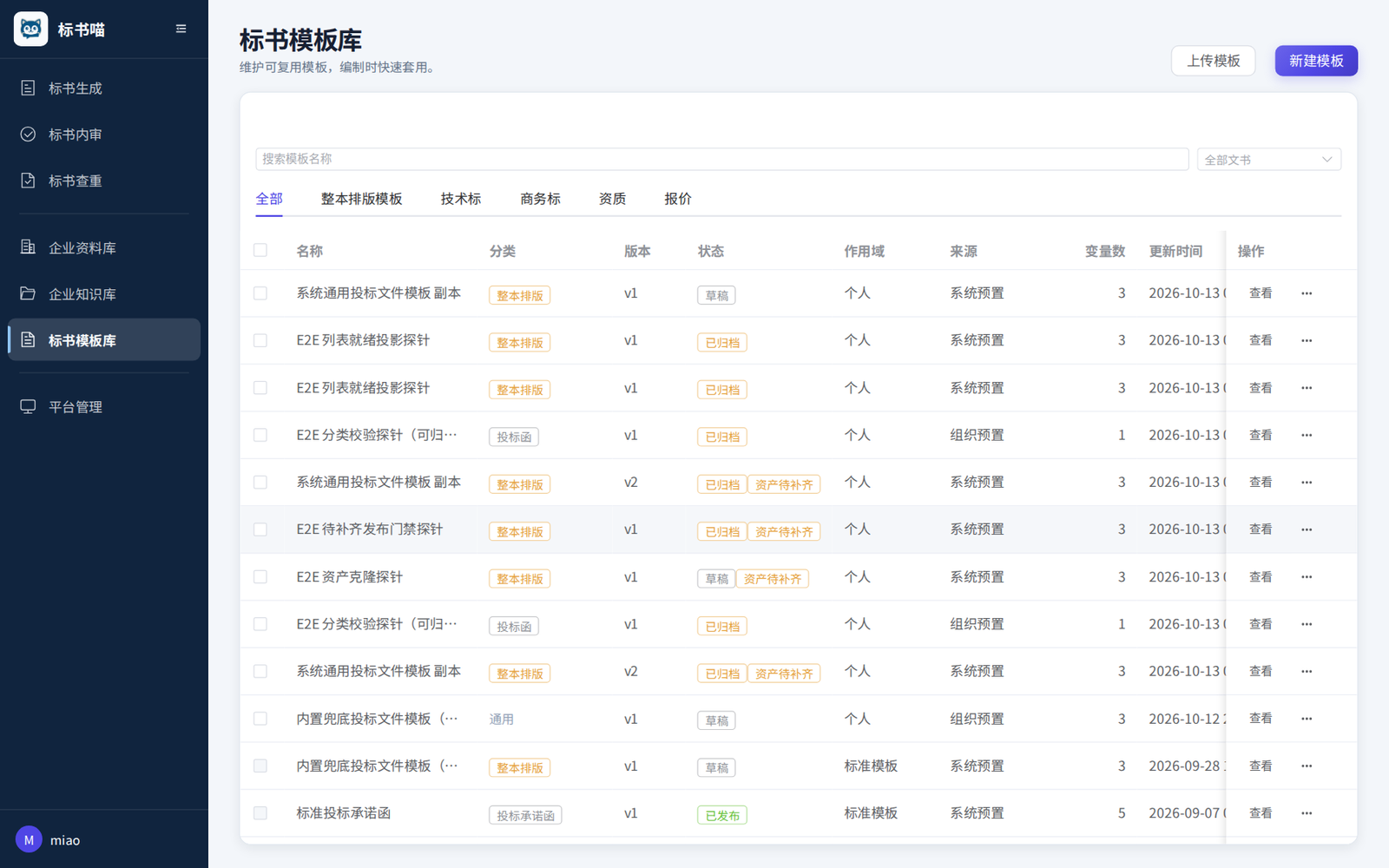This screenshot has width=1389, height=868.
Task: Click 查看 for E2E 资产克隆探针 row
Action: pos(1261,577)
